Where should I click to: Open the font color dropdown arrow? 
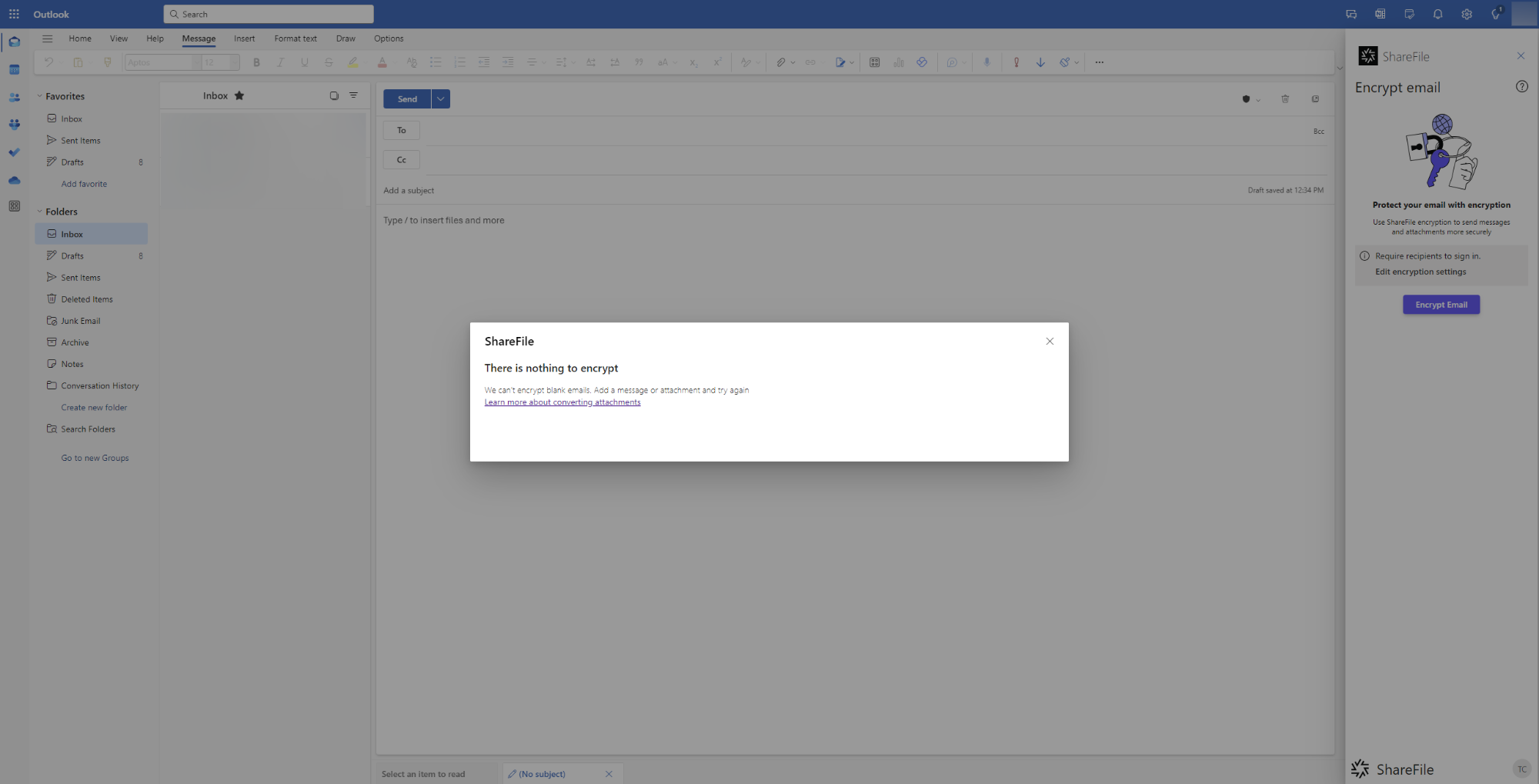click(395, 63)
